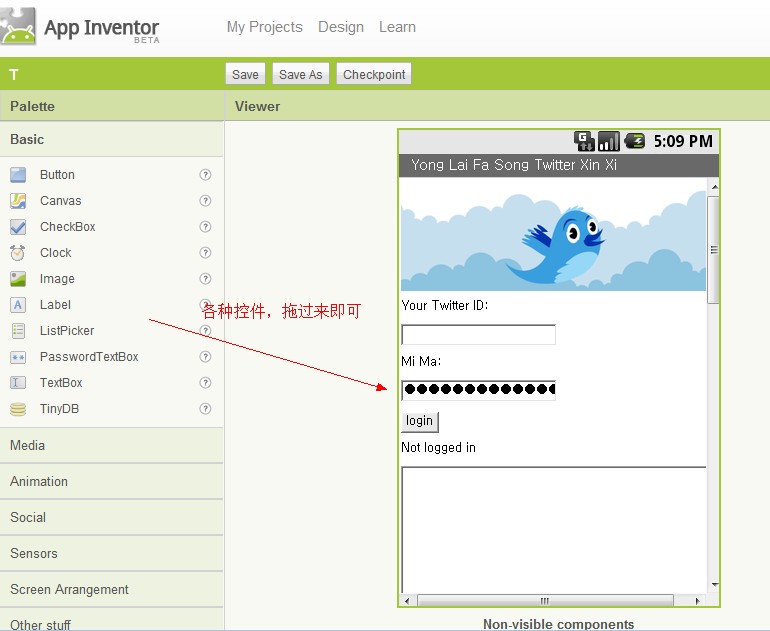Image resolution: width=770 pixels, height=631 pixels.
Task: Click viewer scroll left arrow
Action: point(407,601)
